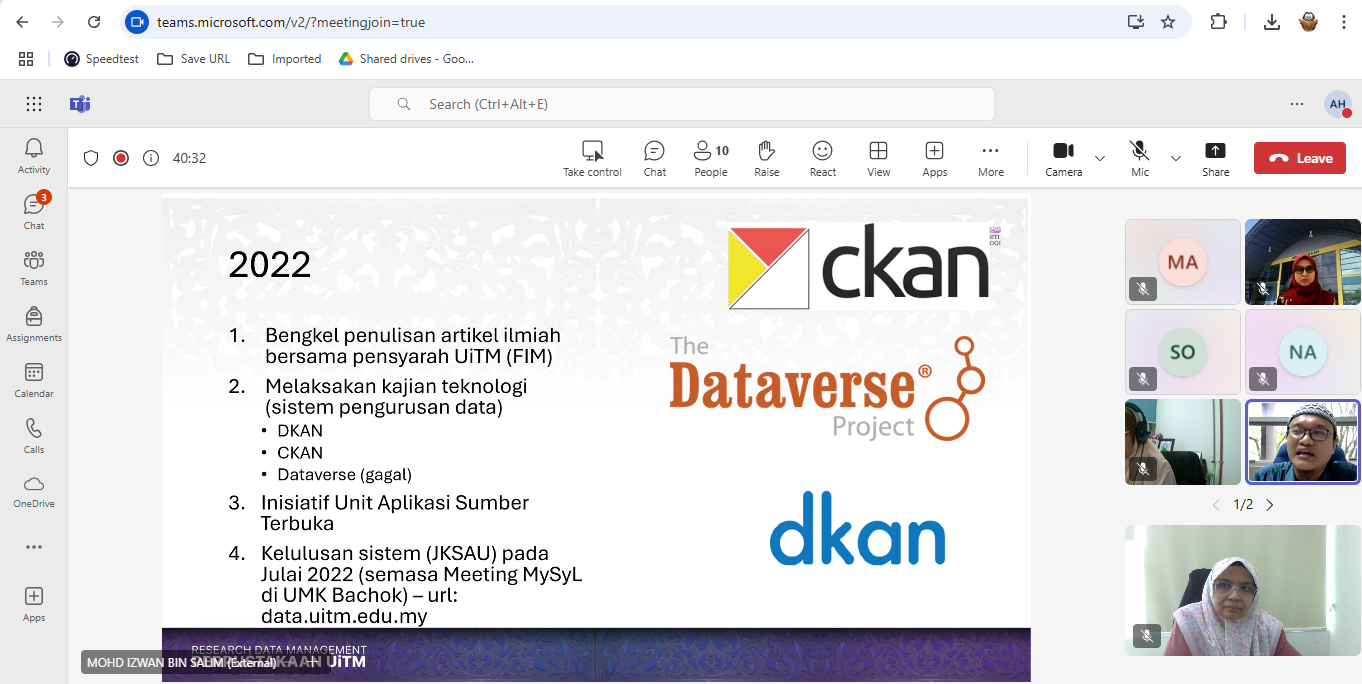Viewport: 1362px width, 684px height.
Task: Click the Teams logo icon
Action: tap(80, 104)
